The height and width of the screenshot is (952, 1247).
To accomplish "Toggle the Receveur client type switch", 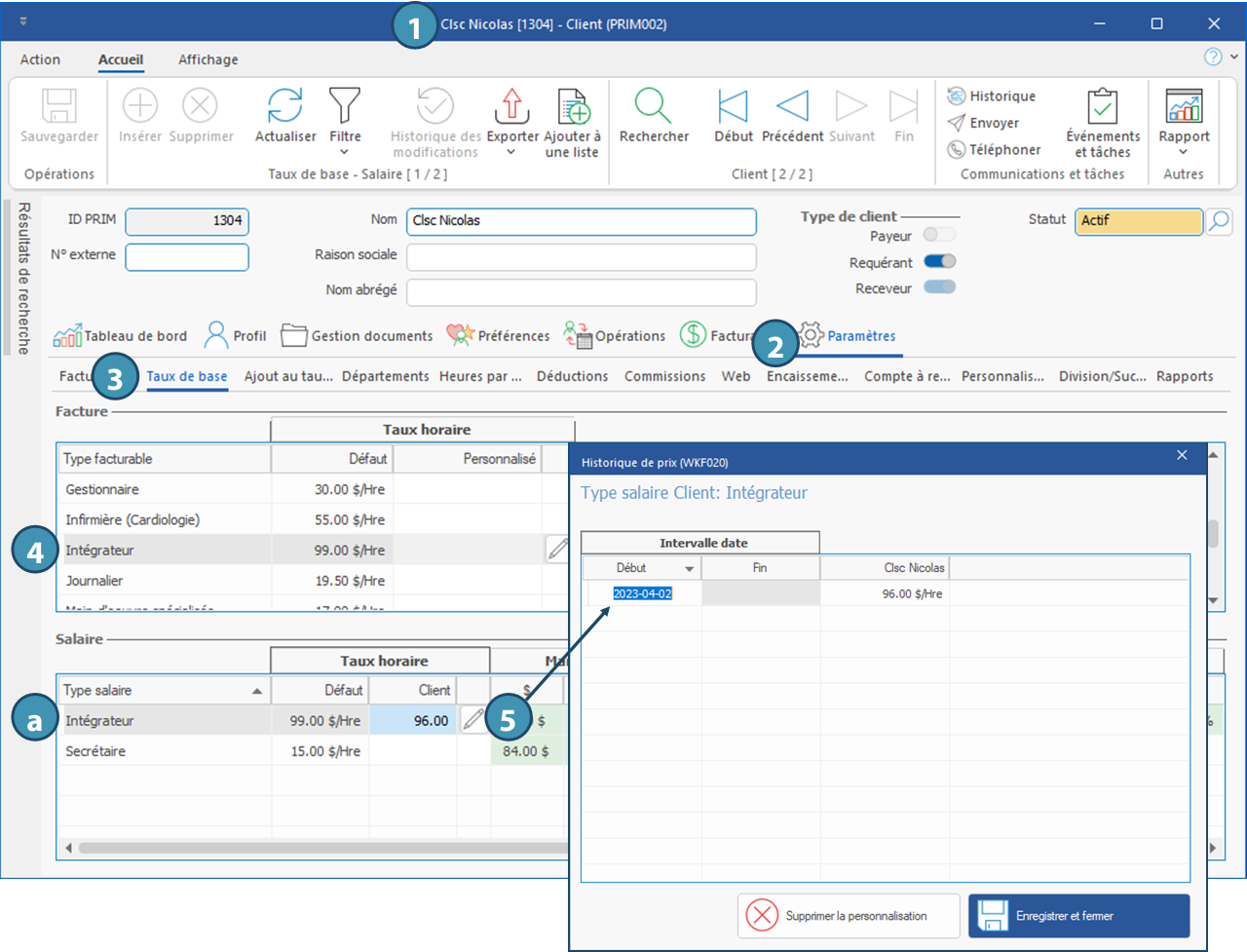I will (x=939, y=287).
